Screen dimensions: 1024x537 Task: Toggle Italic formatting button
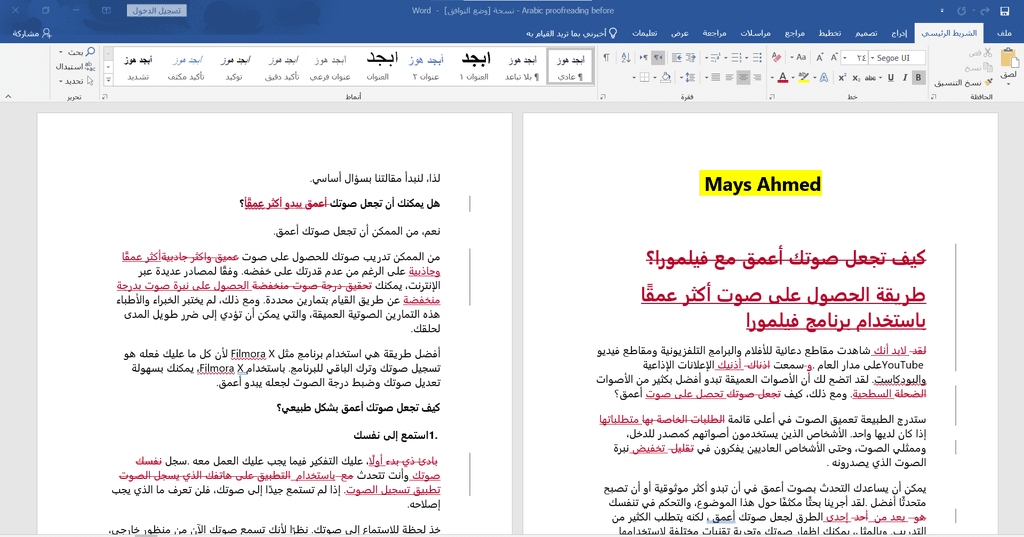coord(904,78)
